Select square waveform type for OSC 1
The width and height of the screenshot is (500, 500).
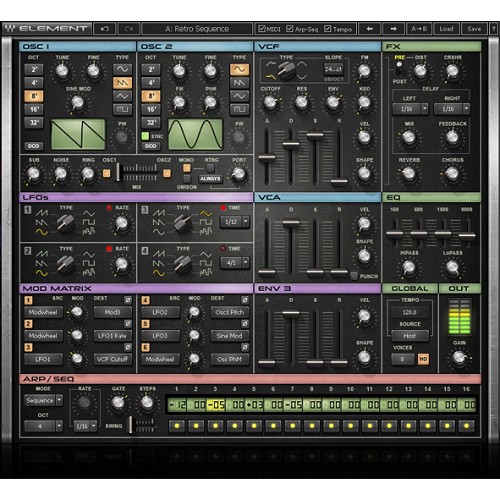coord(122,109)
